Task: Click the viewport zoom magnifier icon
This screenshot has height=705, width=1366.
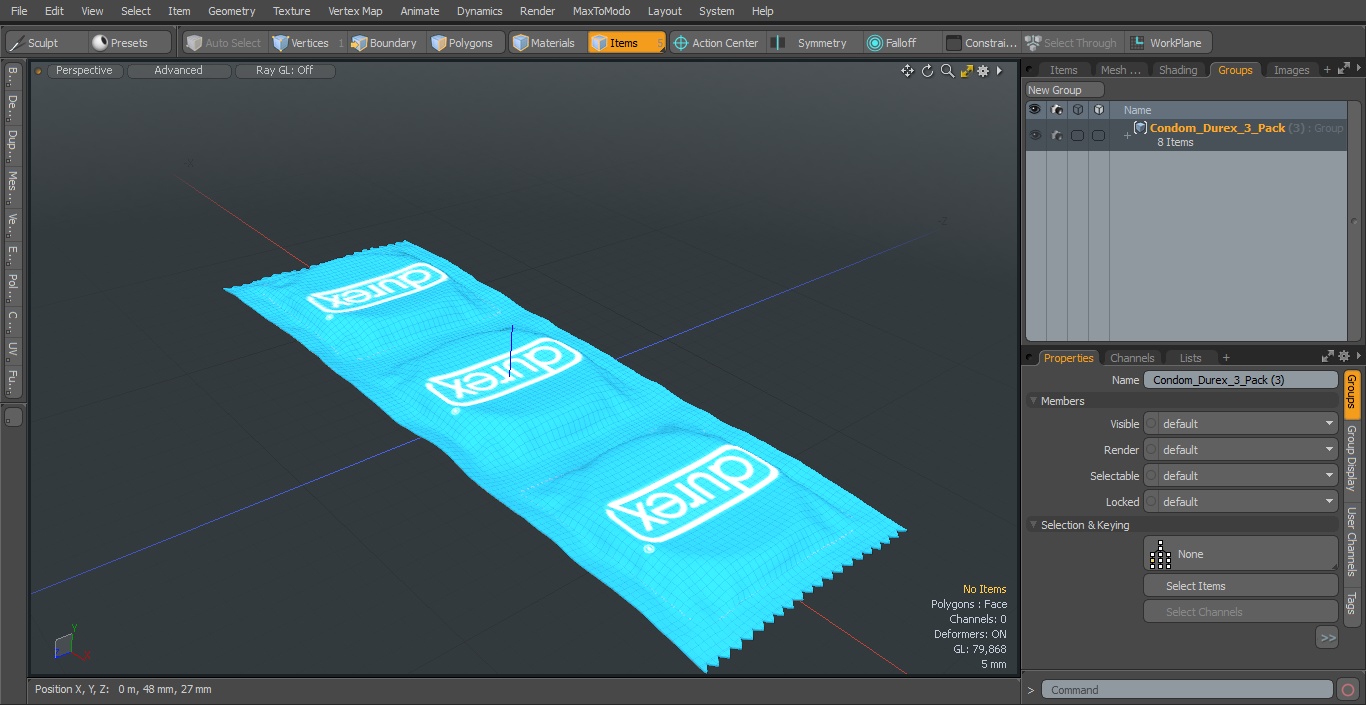Action: [x=947, y=71]
